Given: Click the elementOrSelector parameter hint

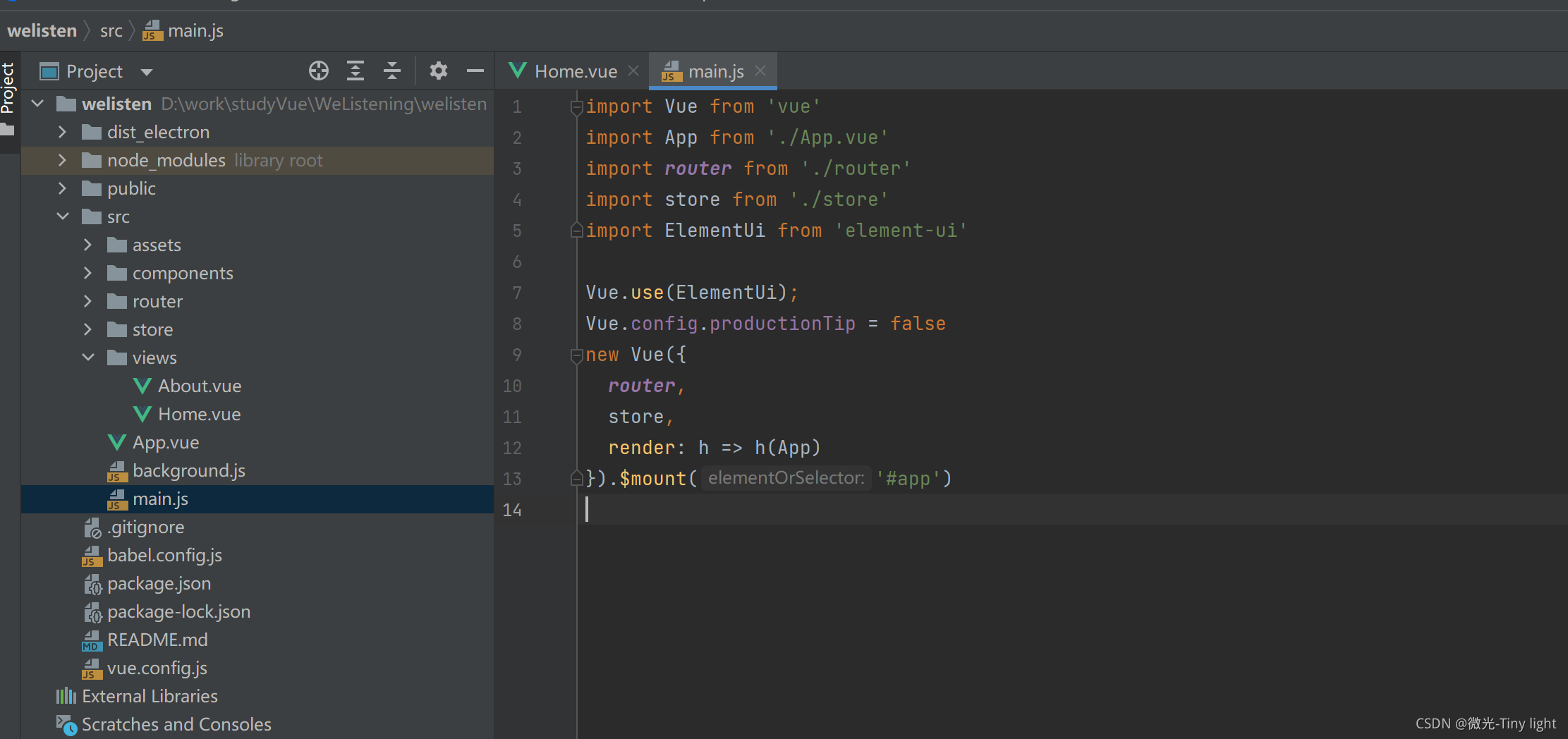Looking at the screenshot, I should pos(786,478).
